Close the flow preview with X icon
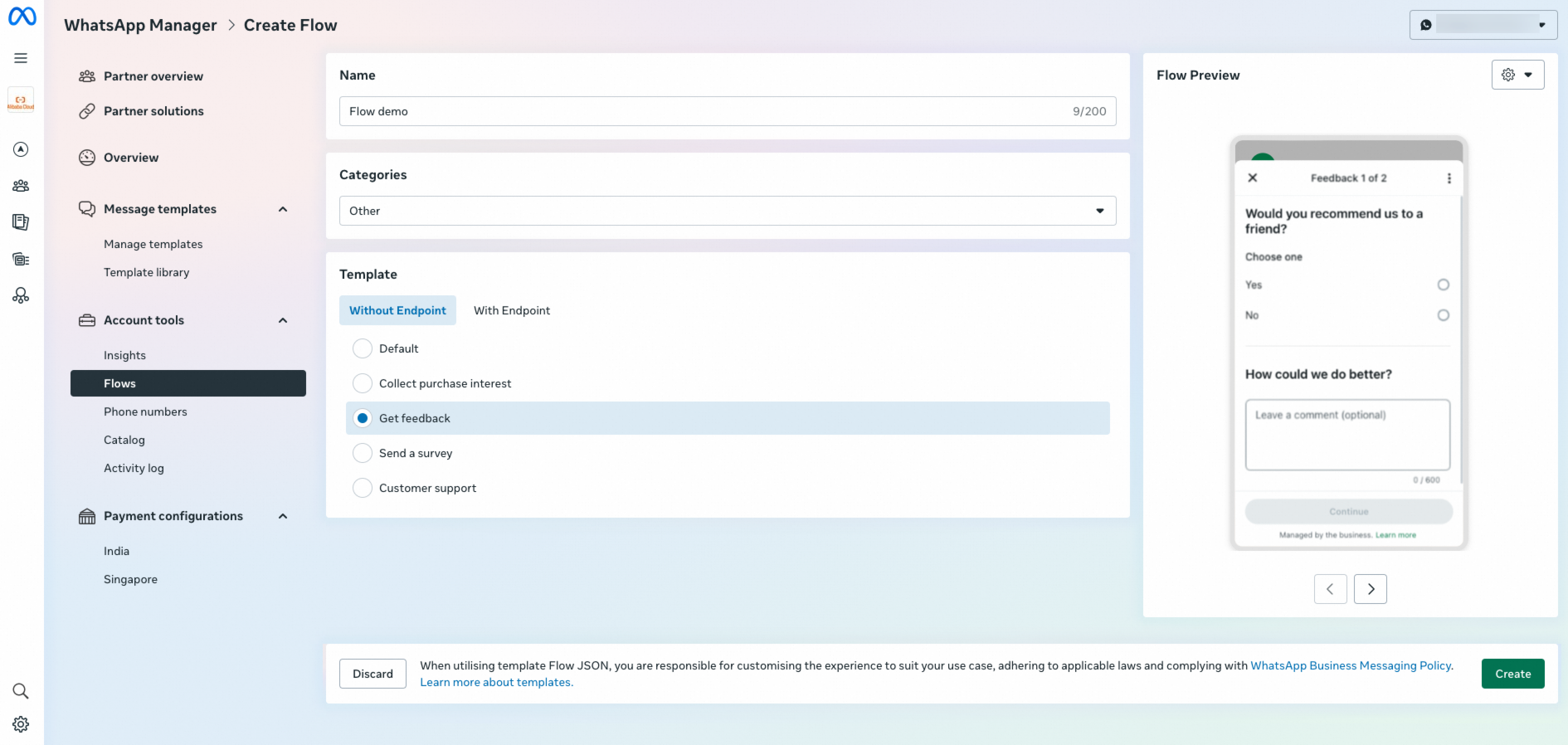This screenshot has height=745, width=1568. [x=1253, y=178]
